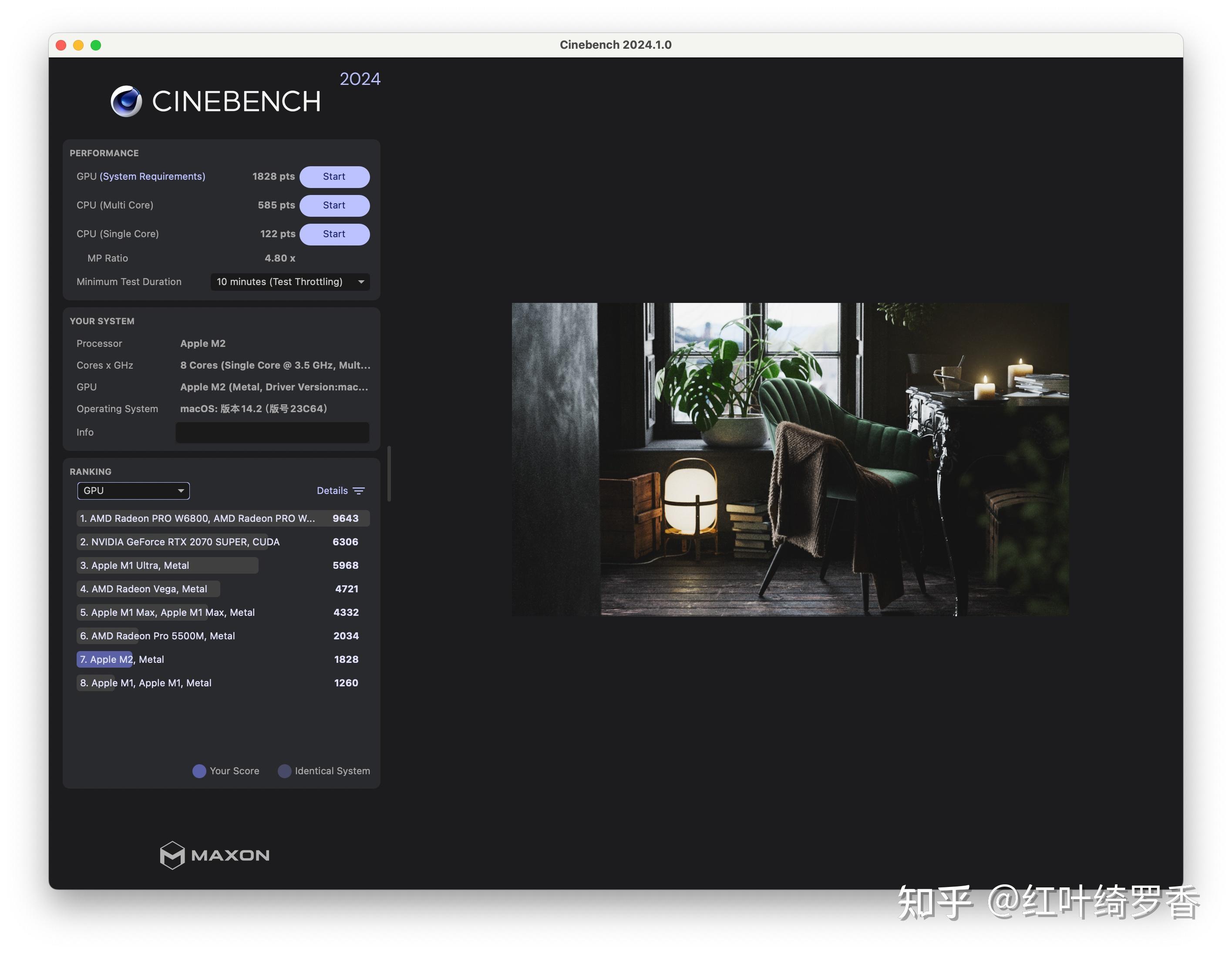Click the yellow minimize window button
Viewport: 1232px width, 954px height.
click(78, 45)
